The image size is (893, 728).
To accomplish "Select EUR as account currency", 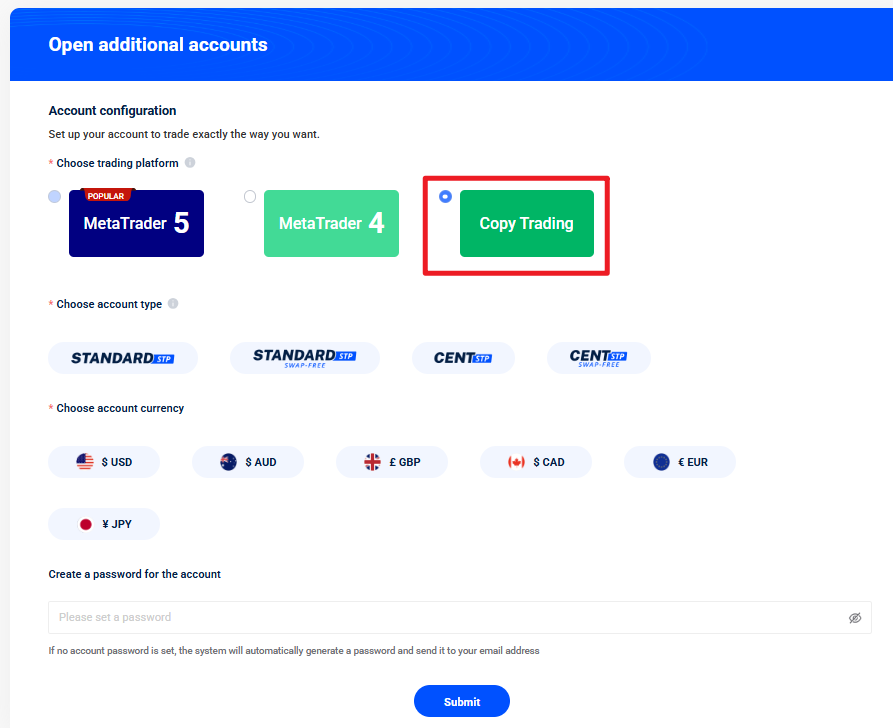I will click(x=680, y=462).
